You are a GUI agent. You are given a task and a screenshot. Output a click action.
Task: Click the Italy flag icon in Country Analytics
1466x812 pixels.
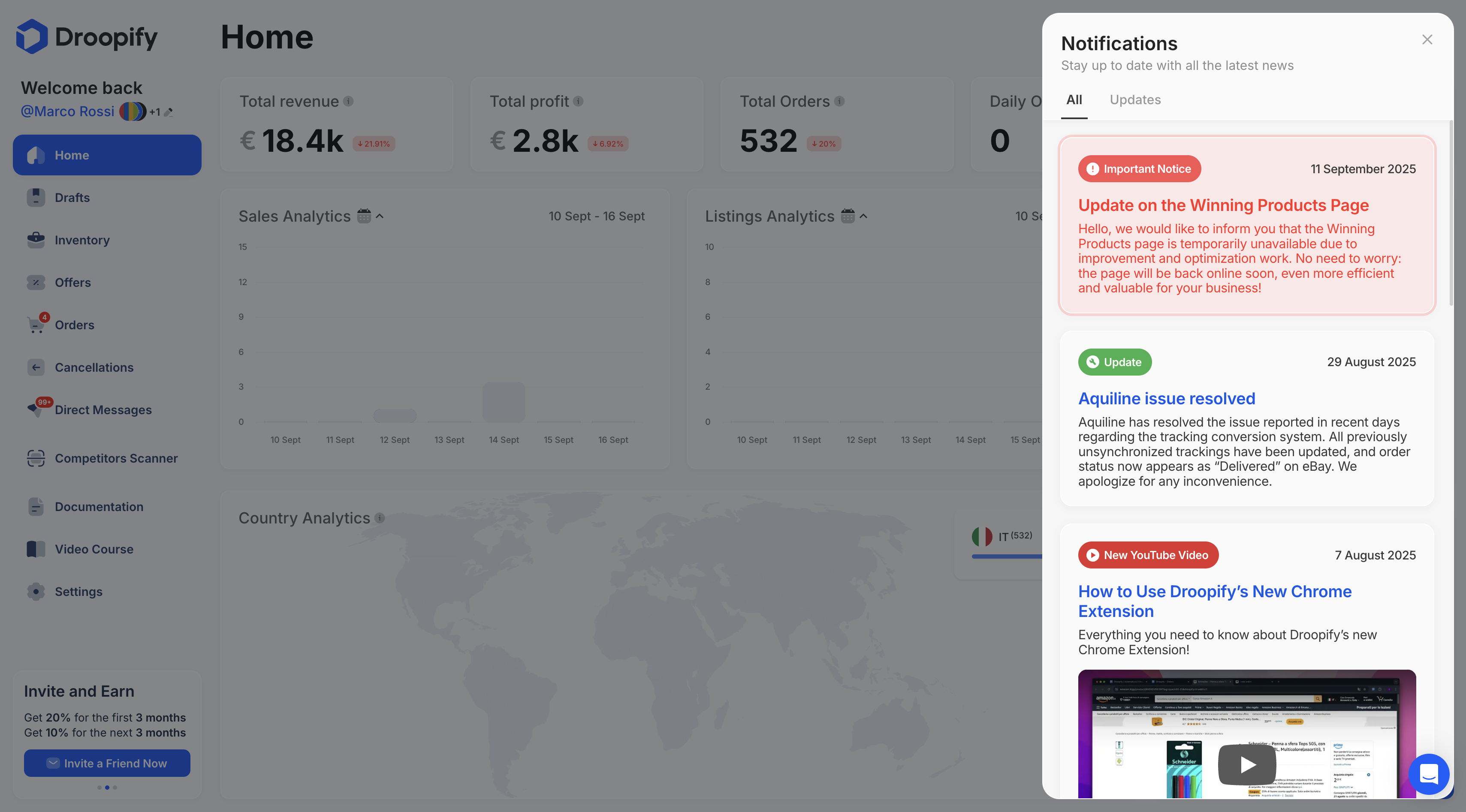(x=982, y=536)
